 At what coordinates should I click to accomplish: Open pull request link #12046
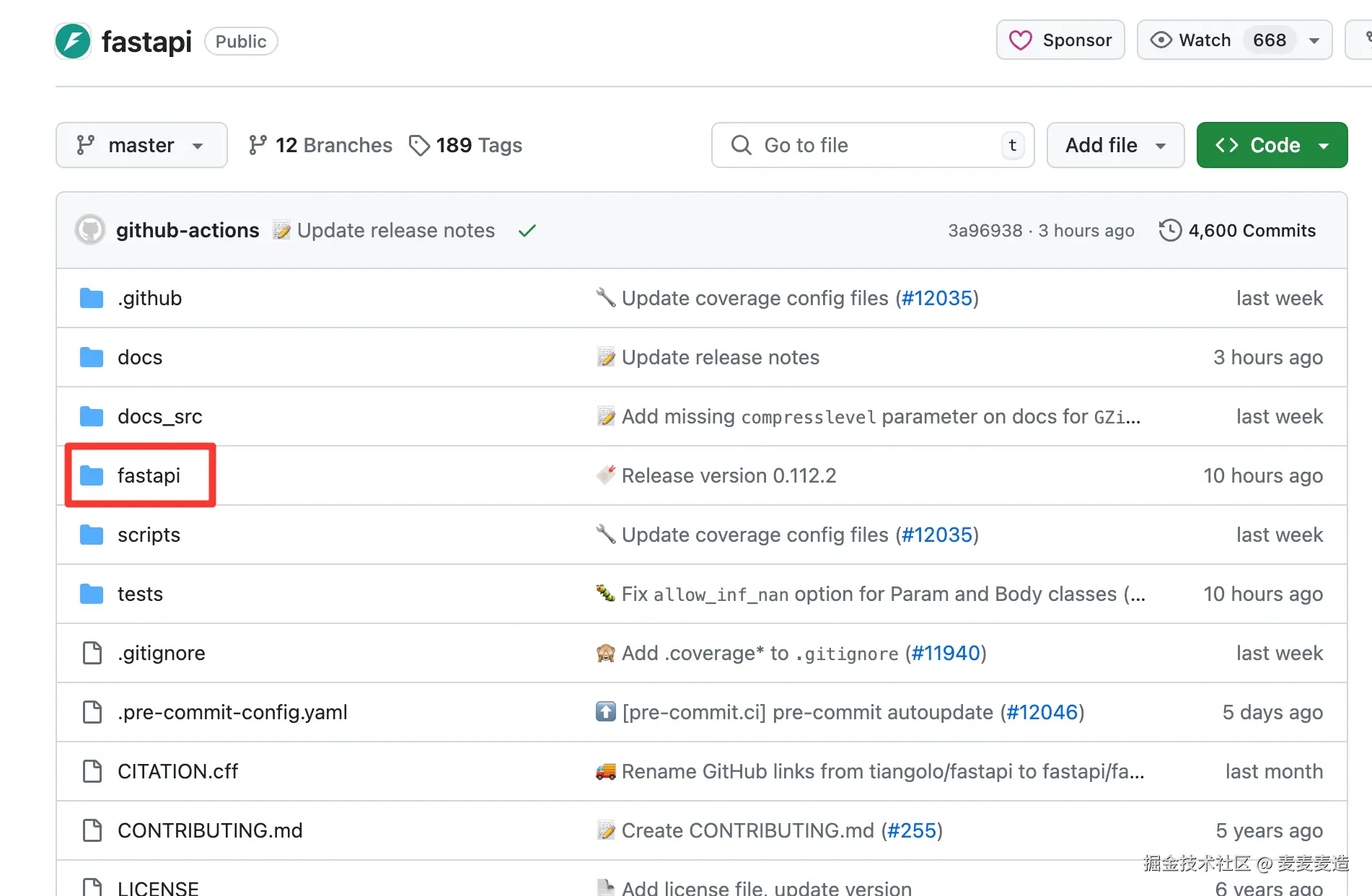pos(1042,712)
